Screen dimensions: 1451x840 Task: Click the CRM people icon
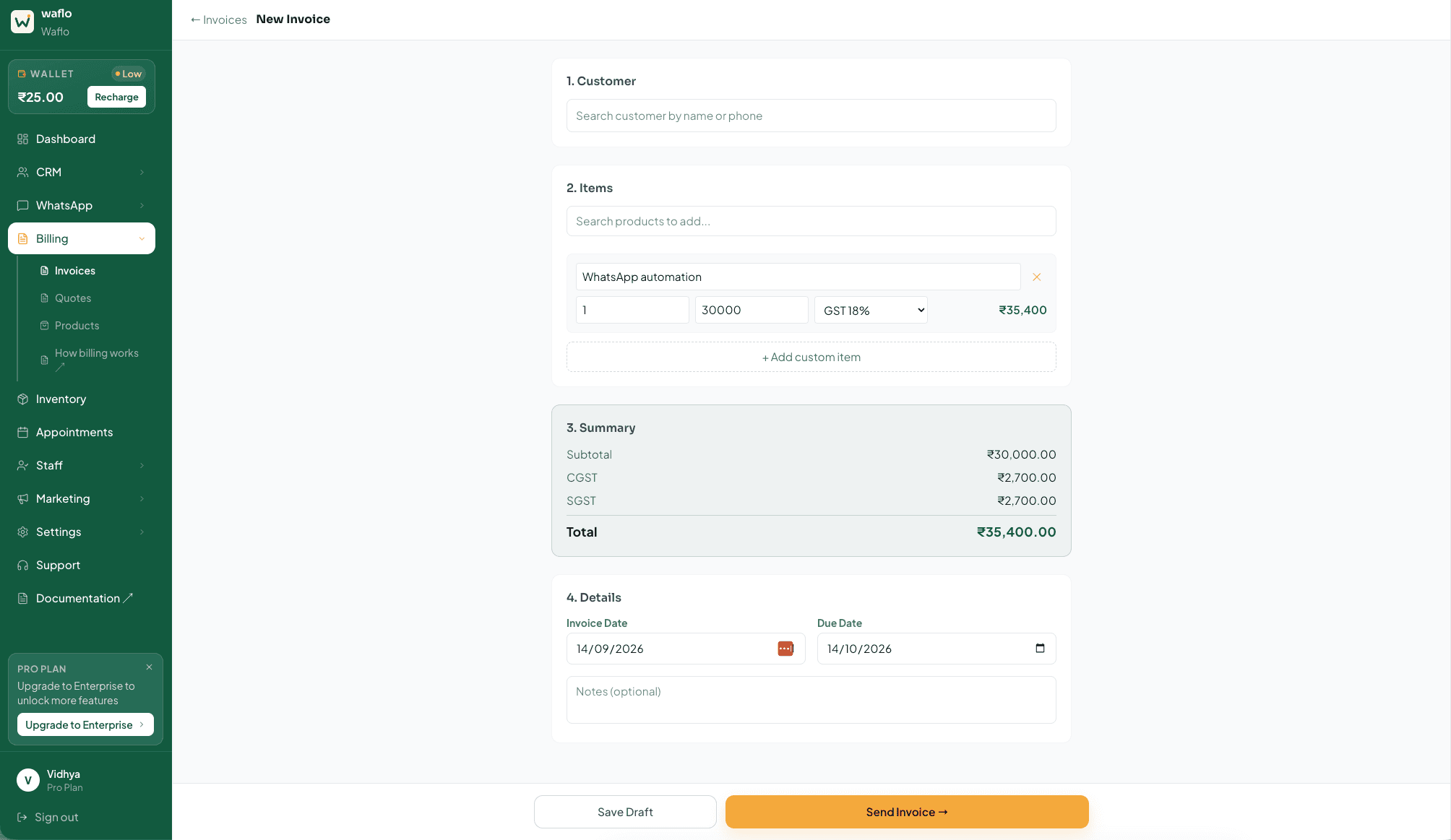(x=23, y=172)
